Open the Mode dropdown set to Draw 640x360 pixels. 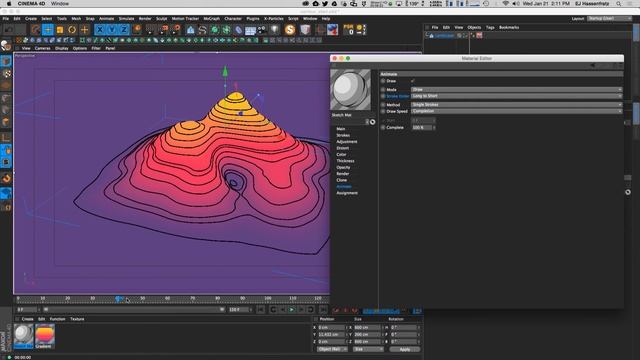pos(516,89)
